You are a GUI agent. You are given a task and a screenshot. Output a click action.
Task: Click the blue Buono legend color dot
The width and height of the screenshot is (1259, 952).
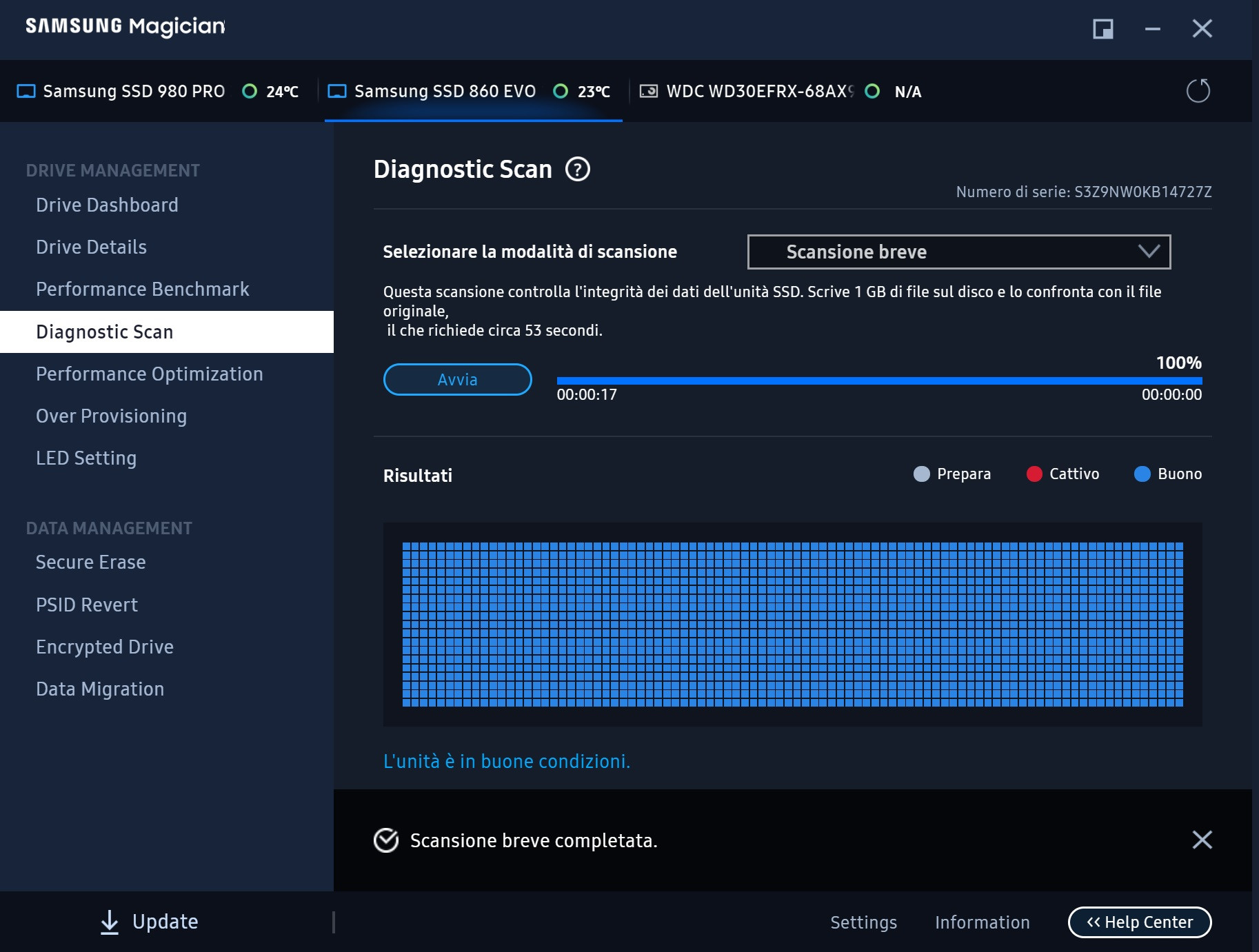[x=1142, y=474]
